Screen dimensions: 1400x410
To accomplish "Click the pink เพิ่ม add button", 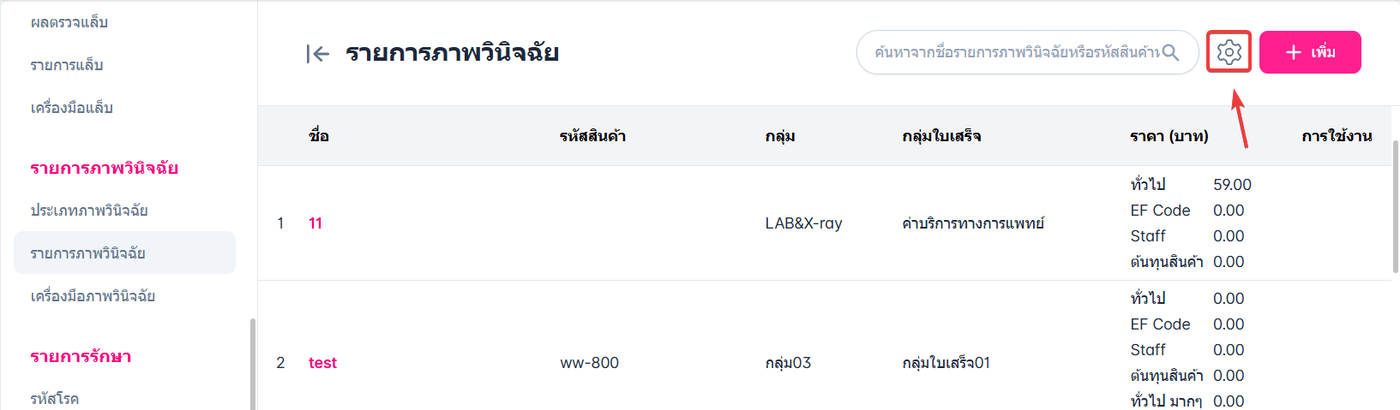I will point(1310,52).
